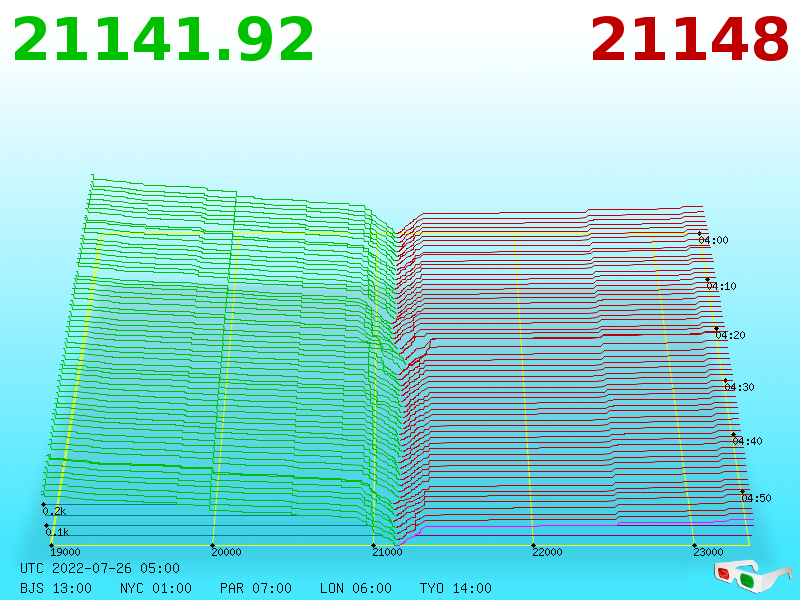Click the 04:40 time marker
The height and width of the screenshot is (600, 800).
pos(747,441)
